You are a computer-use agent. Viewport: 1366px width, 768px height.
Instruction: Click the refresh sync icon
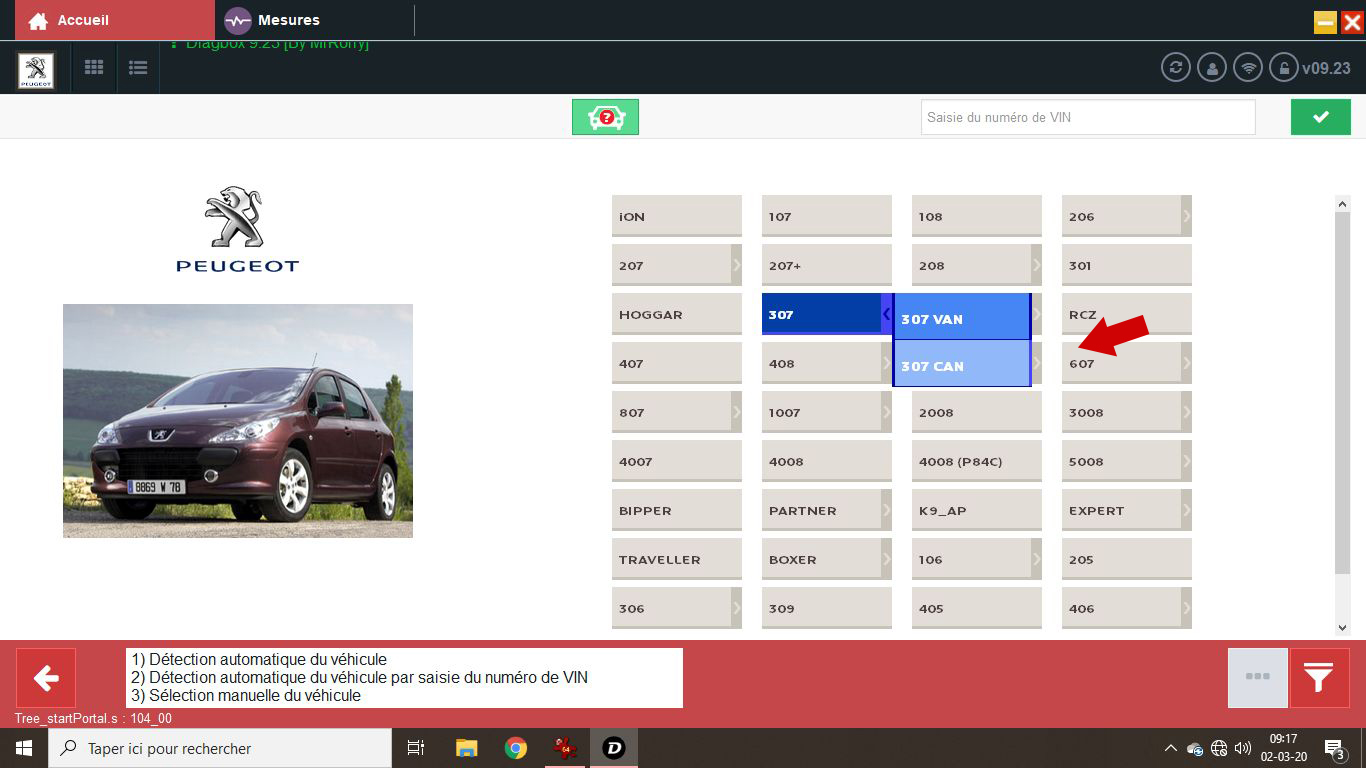pos(1176,68)
